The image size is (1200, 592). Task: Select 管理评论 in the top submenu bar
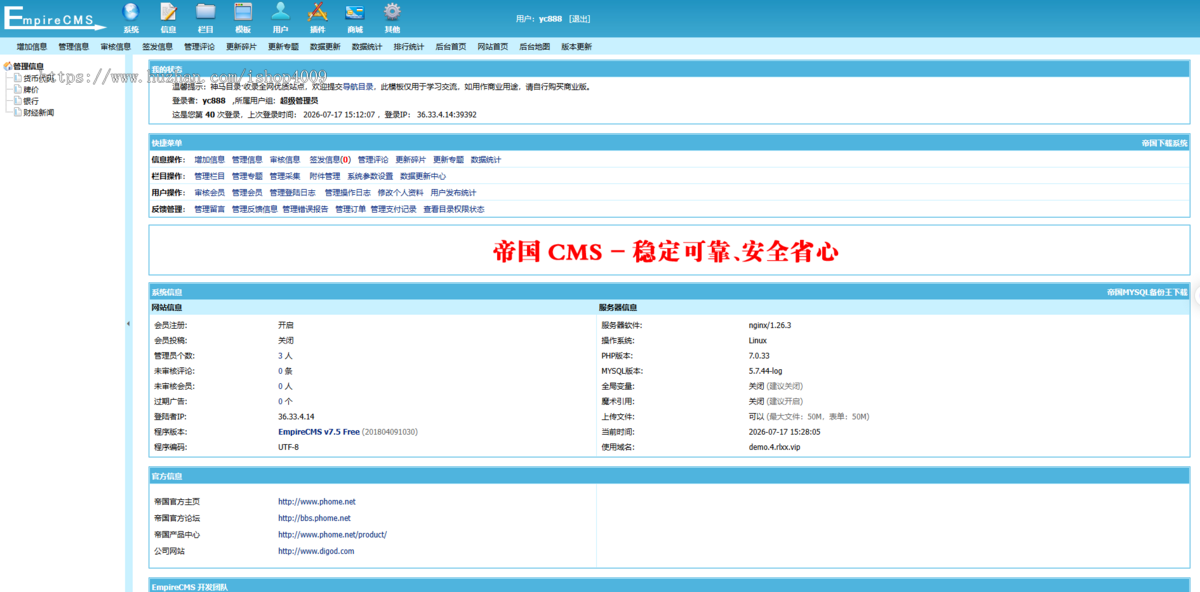pos(200,46)
